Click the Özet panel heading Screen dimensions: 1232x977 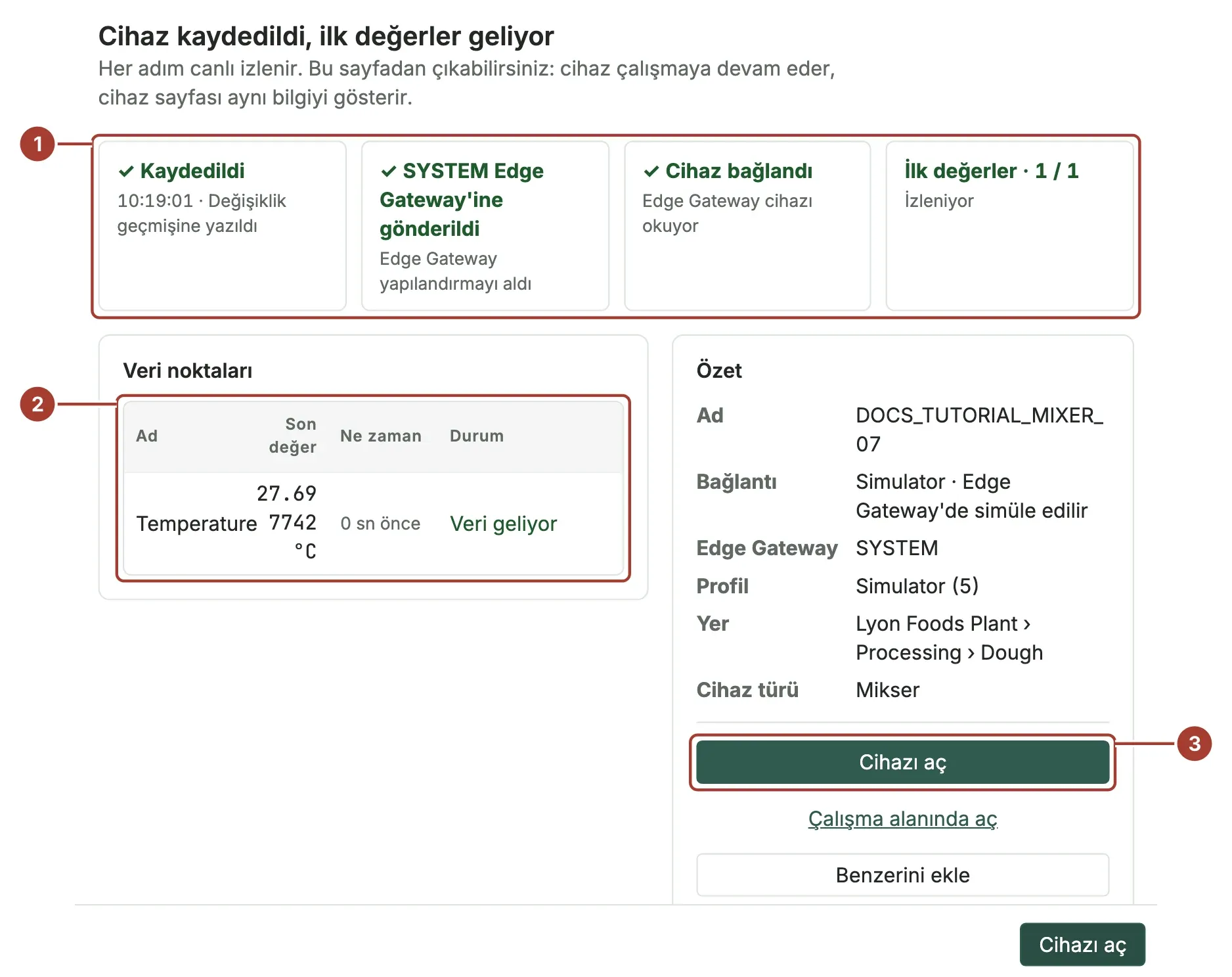tap(719, 371)
